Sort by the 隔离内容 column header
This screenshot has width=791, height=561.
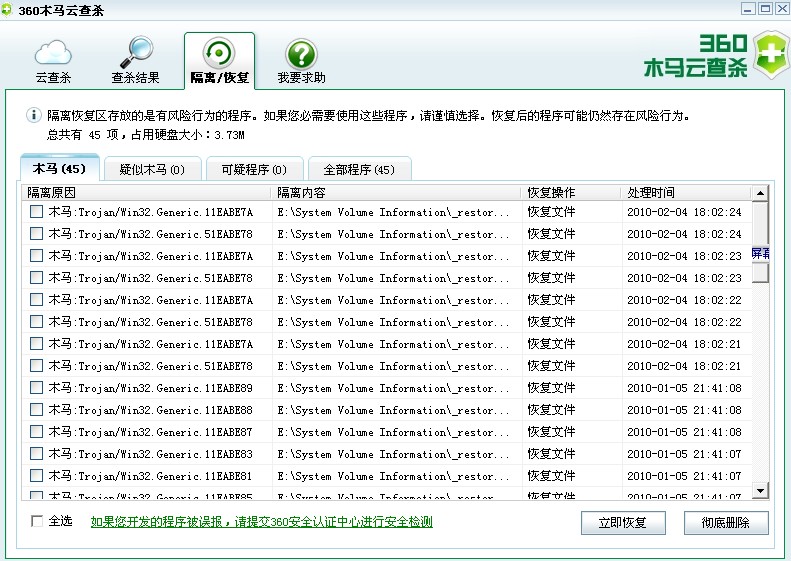(x=396, y=192)
